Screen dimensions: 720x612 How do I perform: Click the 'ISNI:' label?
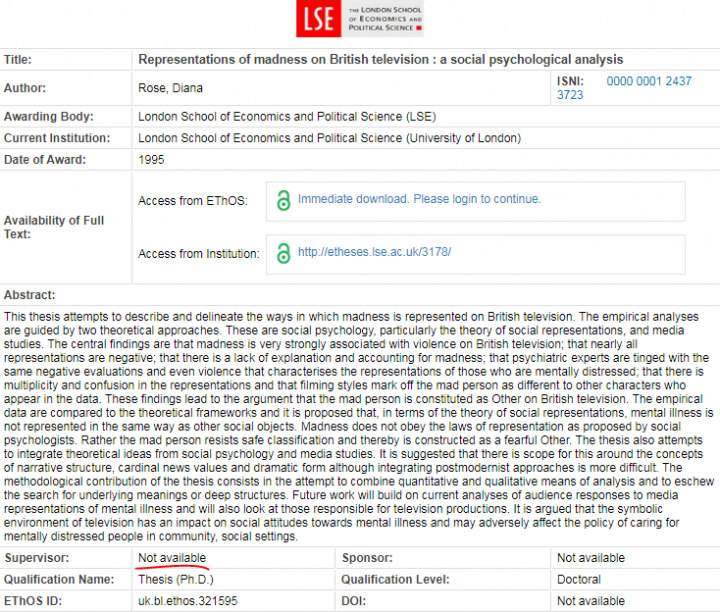pyautogui.click(x=570, y=81)
